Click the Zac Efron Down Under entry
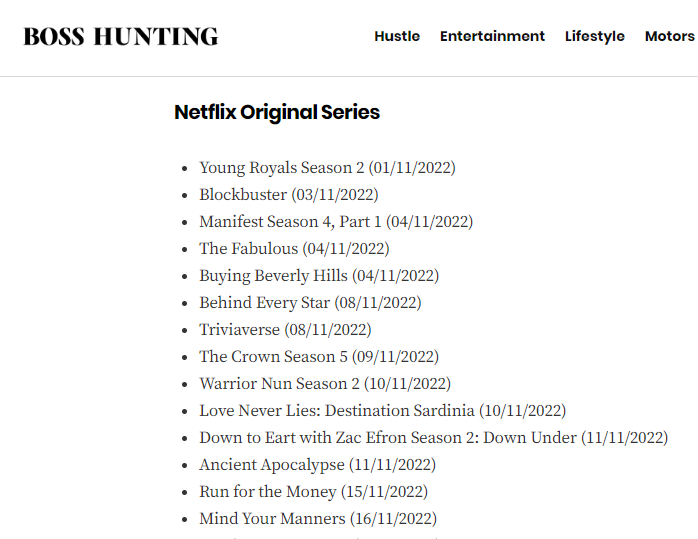This screenshot has width=698, height=539. tap(433, 438)
